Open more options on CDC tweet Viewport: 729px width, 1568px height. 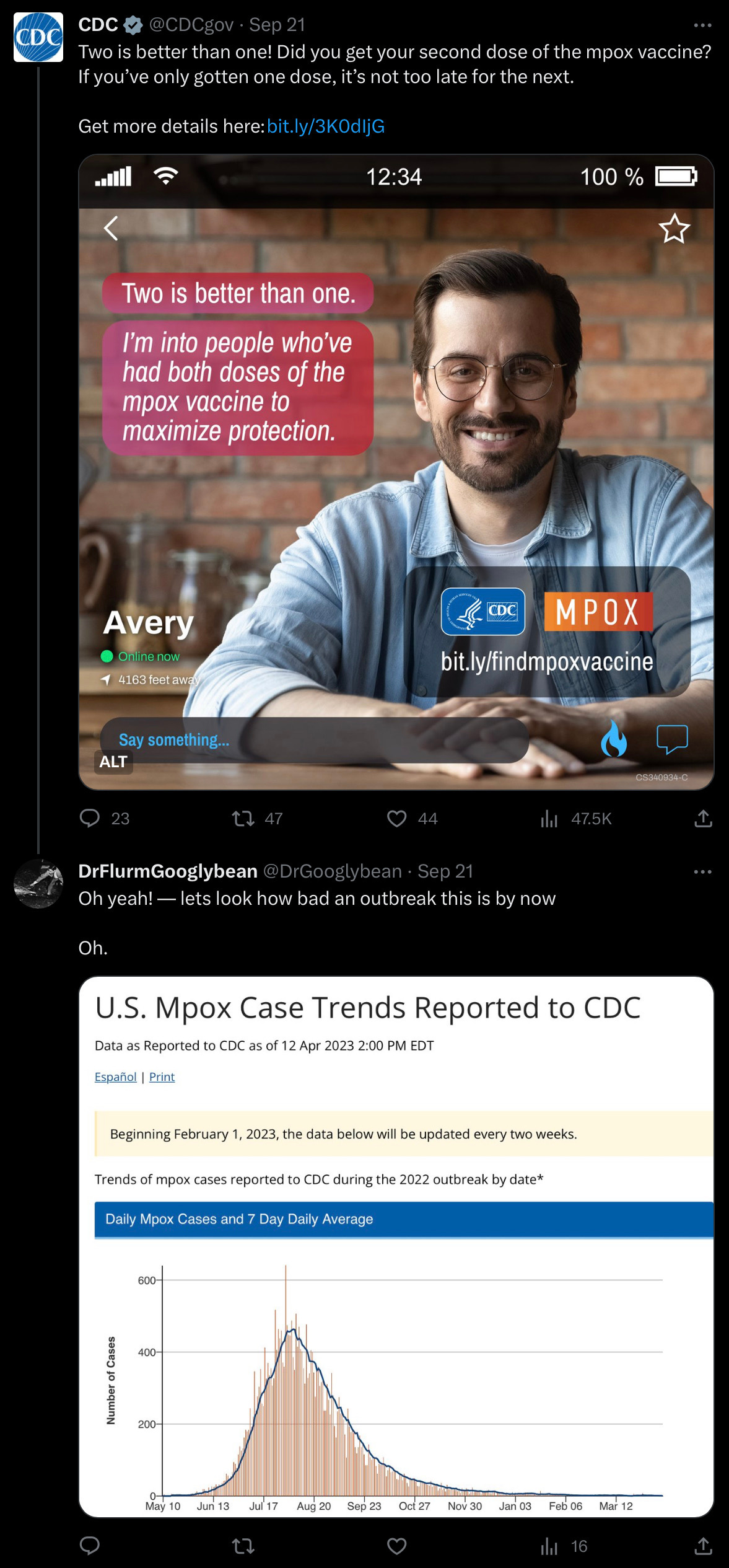pos(702,25)
